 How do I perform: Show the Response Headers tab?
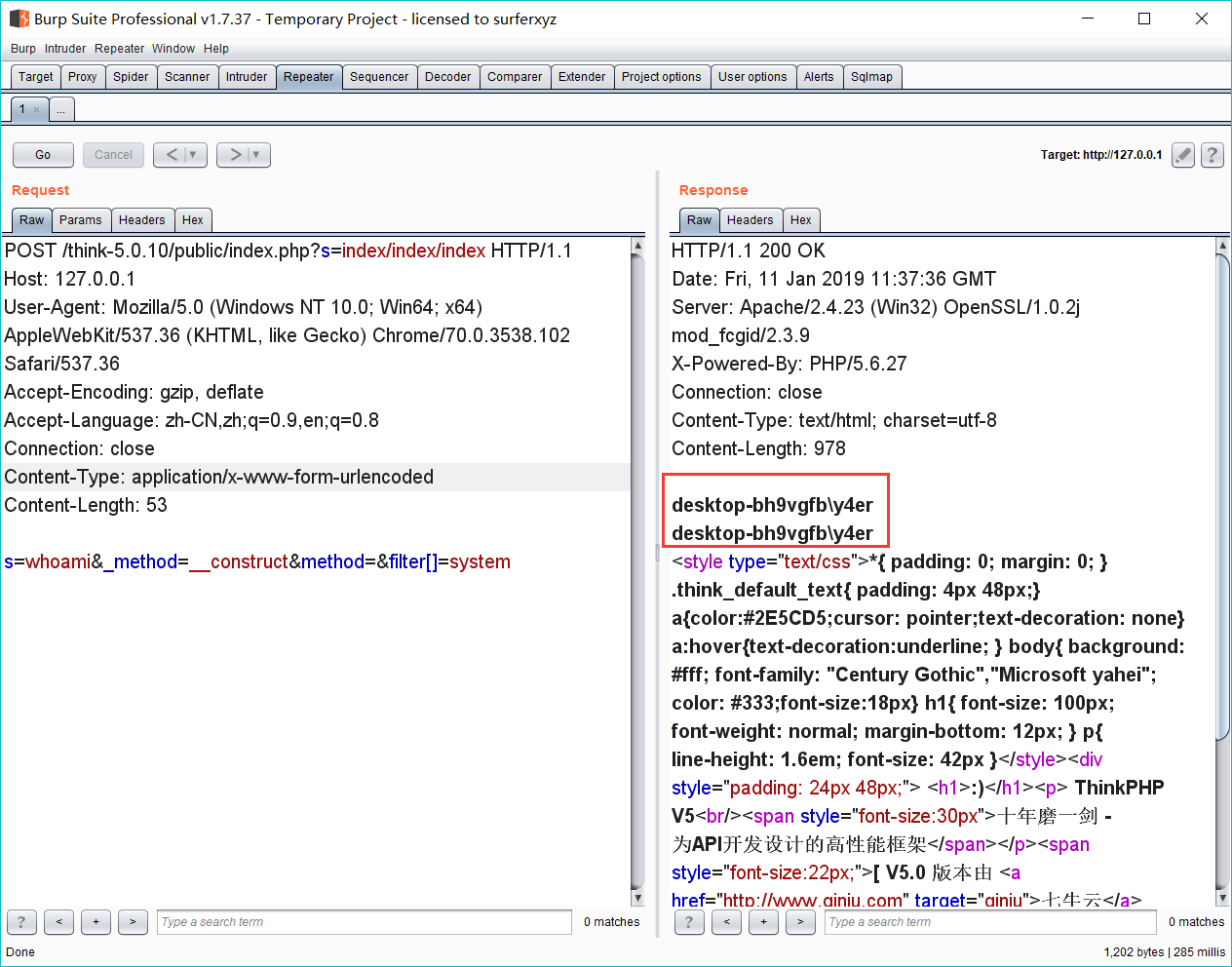click(751, 220)
